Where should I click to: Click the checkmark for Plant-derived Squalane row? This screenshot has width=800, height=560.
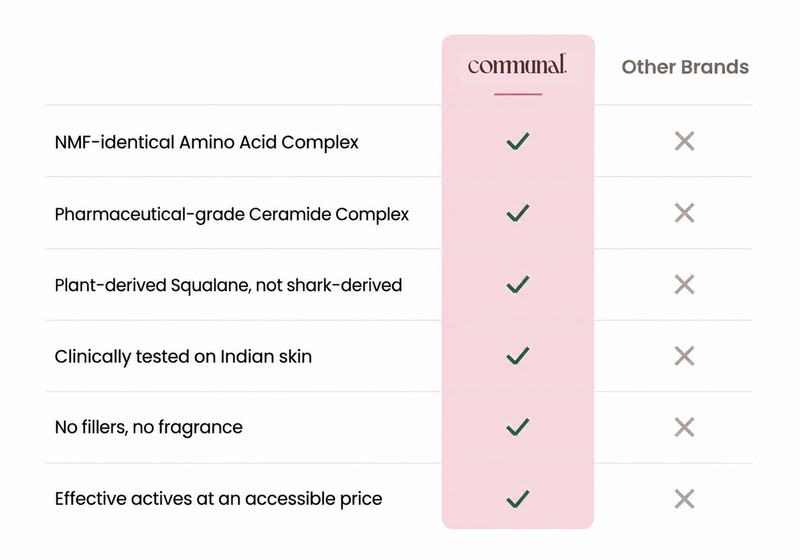(x=518, y=284)
